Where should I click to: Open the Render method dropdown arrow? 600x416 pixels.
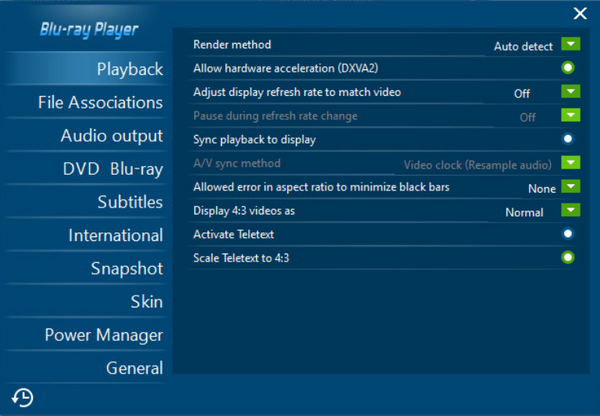pos(571,44)
